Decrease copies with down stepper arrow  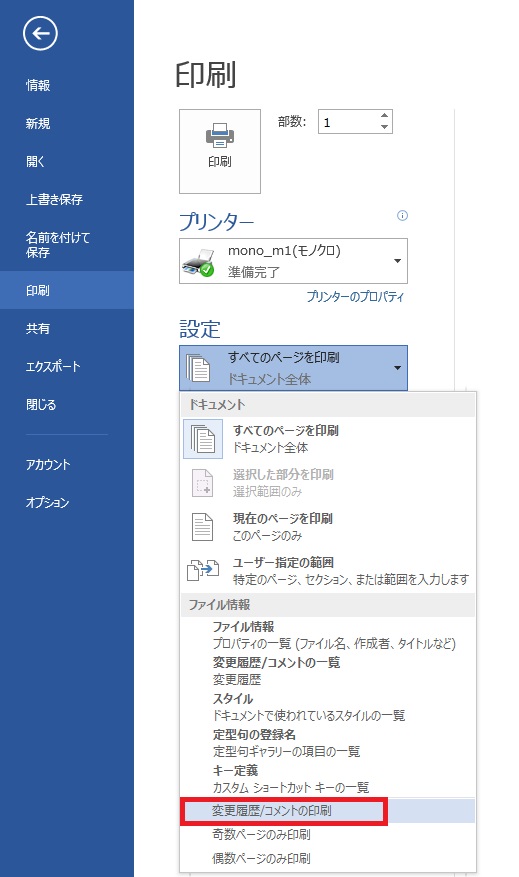(384, 127)
